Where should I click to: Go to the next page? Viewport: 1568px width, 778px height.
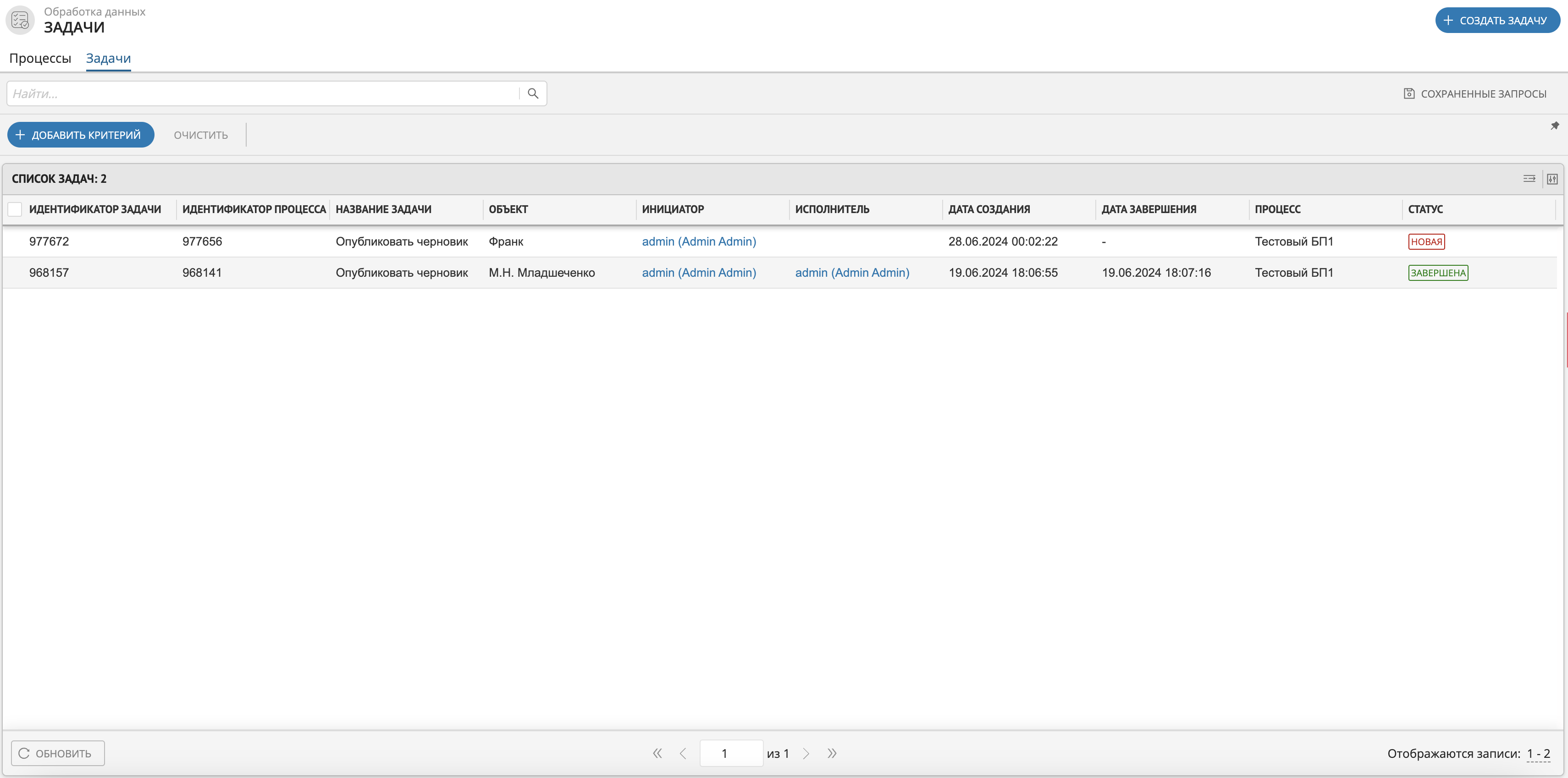[x=806, y=754]
